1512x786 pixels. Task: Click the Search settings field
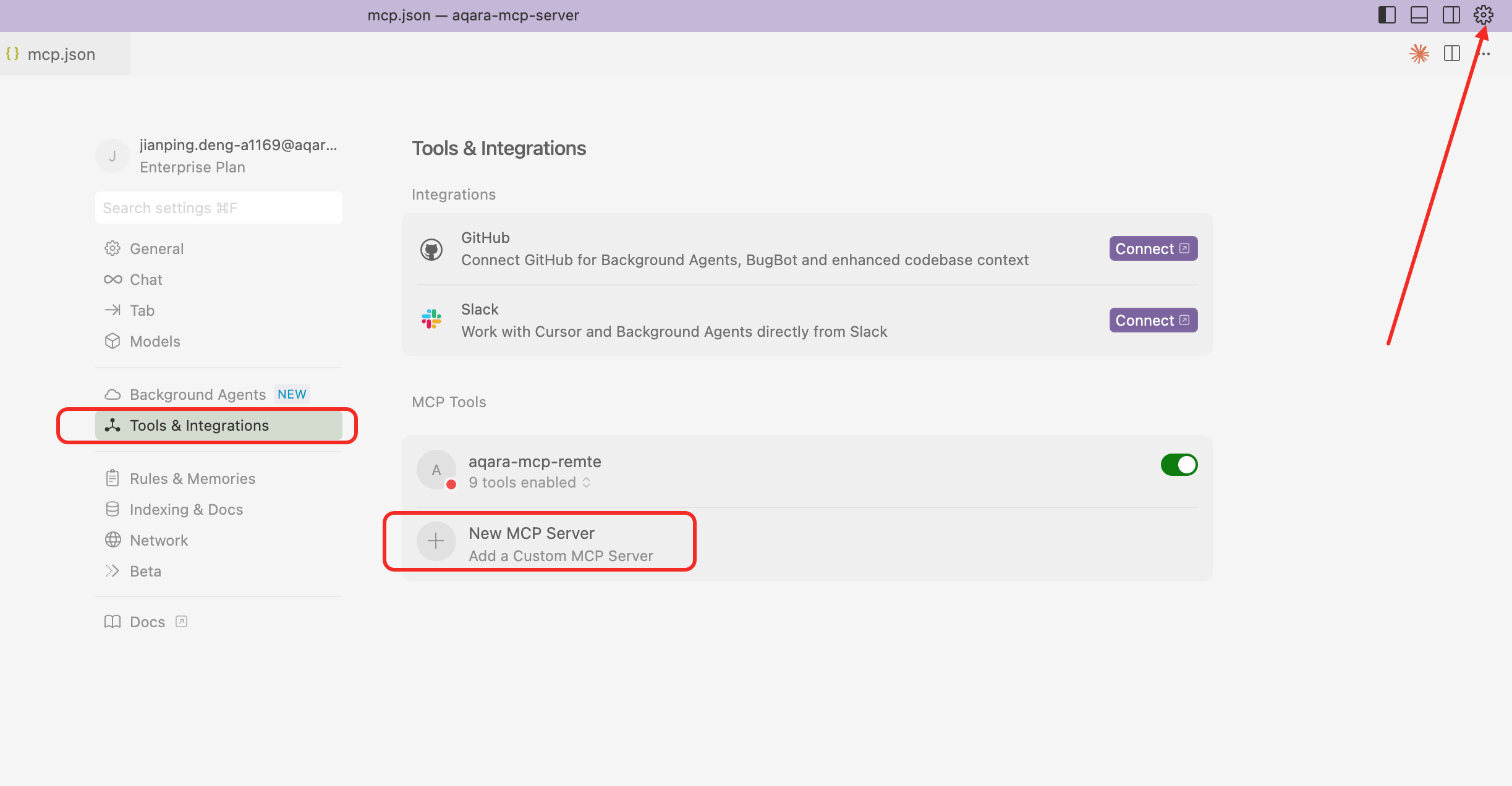[x=218, y=208]
